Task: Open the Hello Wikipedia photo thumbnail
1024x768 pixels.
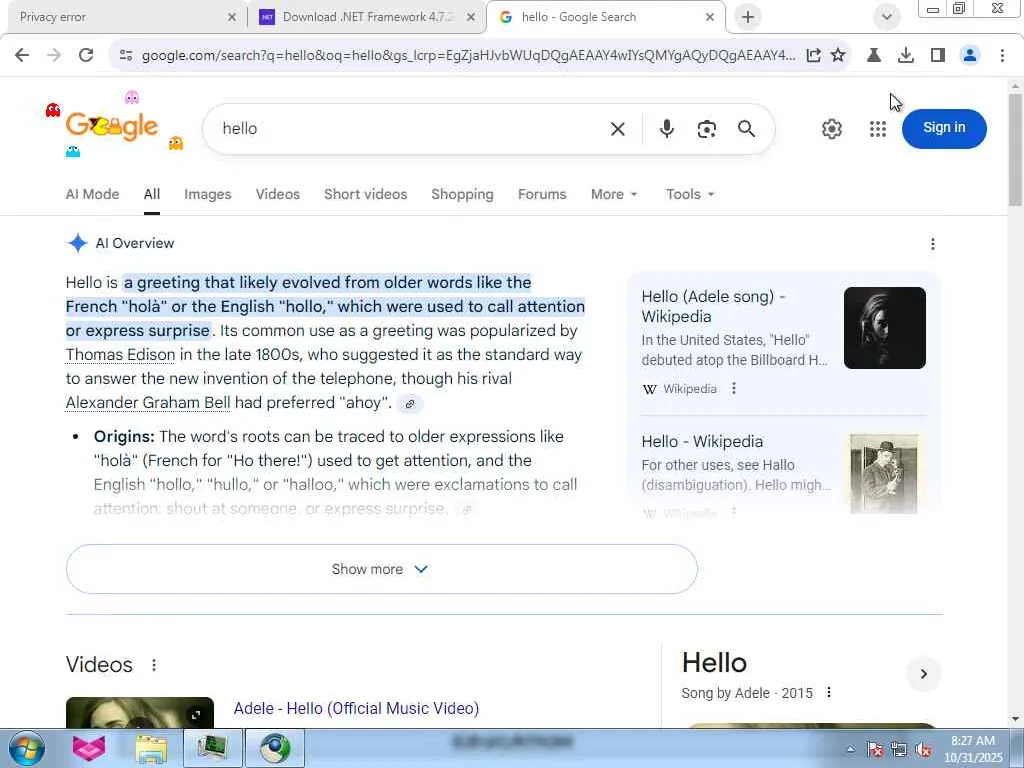Action: coord(884,474)
